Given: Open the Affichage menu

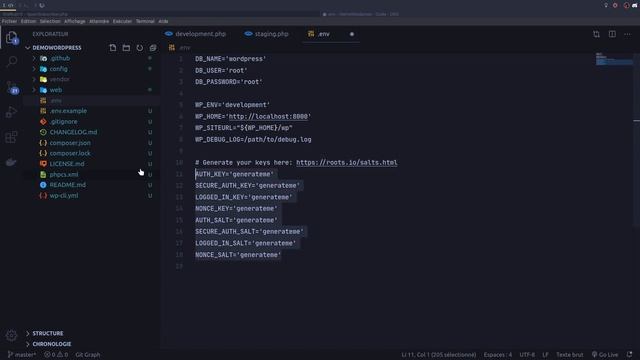Looking at the screenshot, I should (x=75, y=21).
